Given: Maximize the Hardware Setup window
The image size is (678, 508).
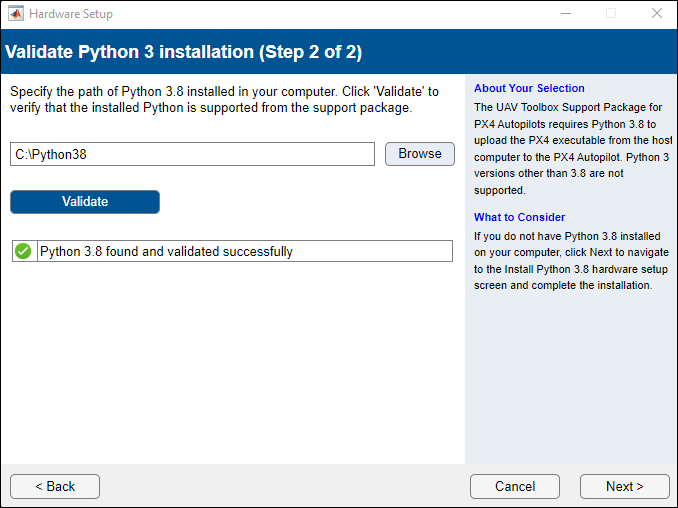Looking at the screenshot, I should (x=611, y=14).
